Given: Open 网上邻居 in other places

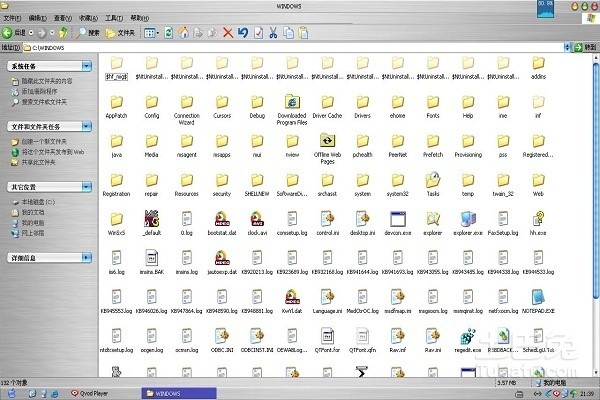Looking at the screenshot, I should coord(33,233).
